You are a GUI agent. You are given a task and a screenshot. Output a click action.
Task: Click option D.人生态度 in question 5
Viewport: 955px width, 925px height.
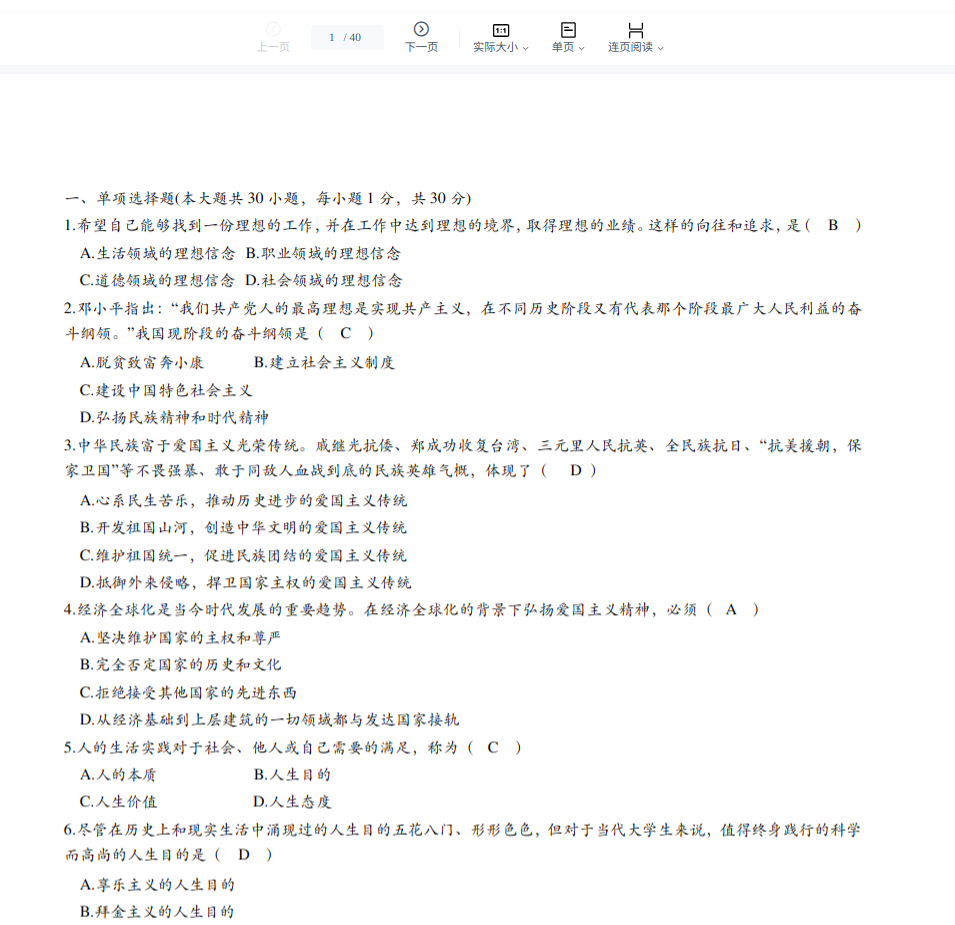[292, 801]
